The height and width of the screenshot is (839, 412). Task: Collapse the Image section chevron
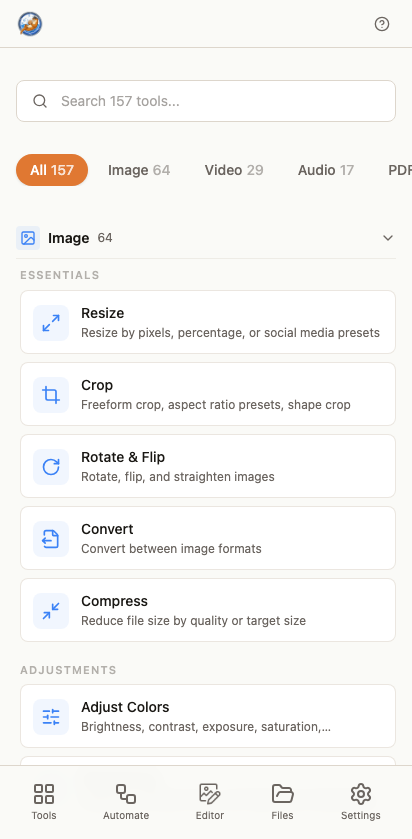(388, 238)
